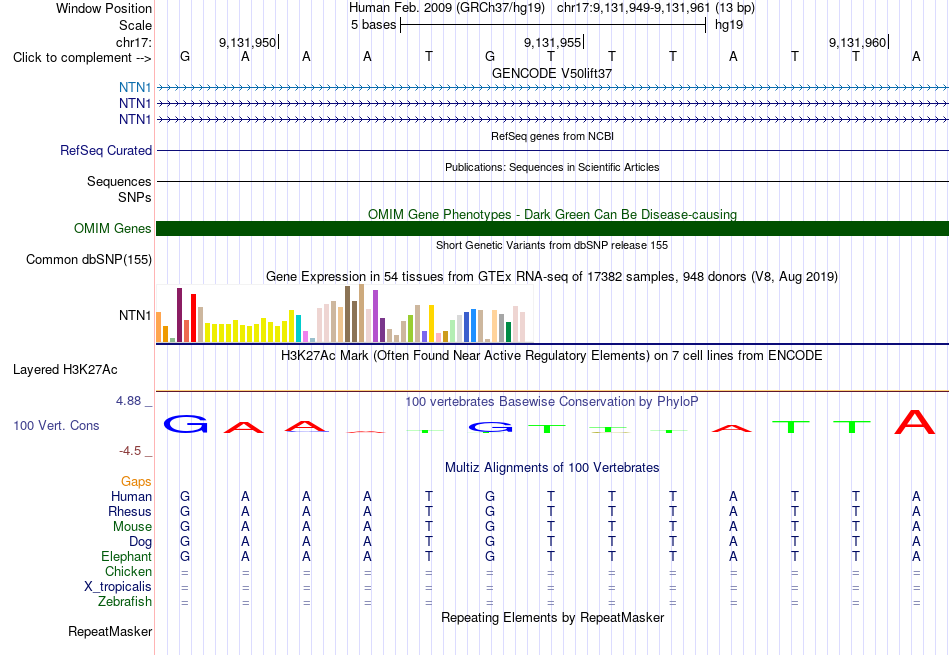Click the hg19 label by scale bar

(729, 25)
